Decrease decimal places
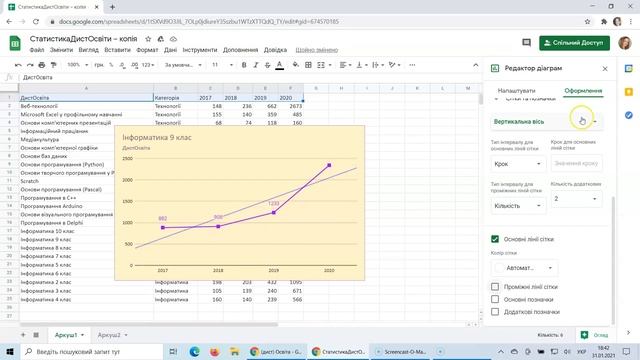This screenshot has height=360, width=640. click(122, 65)
